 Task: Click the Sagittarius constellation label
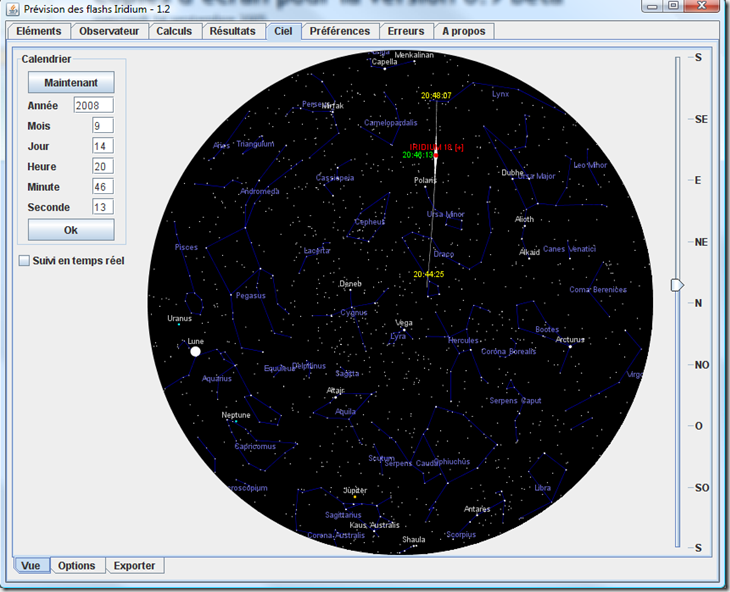coord(343,515)
